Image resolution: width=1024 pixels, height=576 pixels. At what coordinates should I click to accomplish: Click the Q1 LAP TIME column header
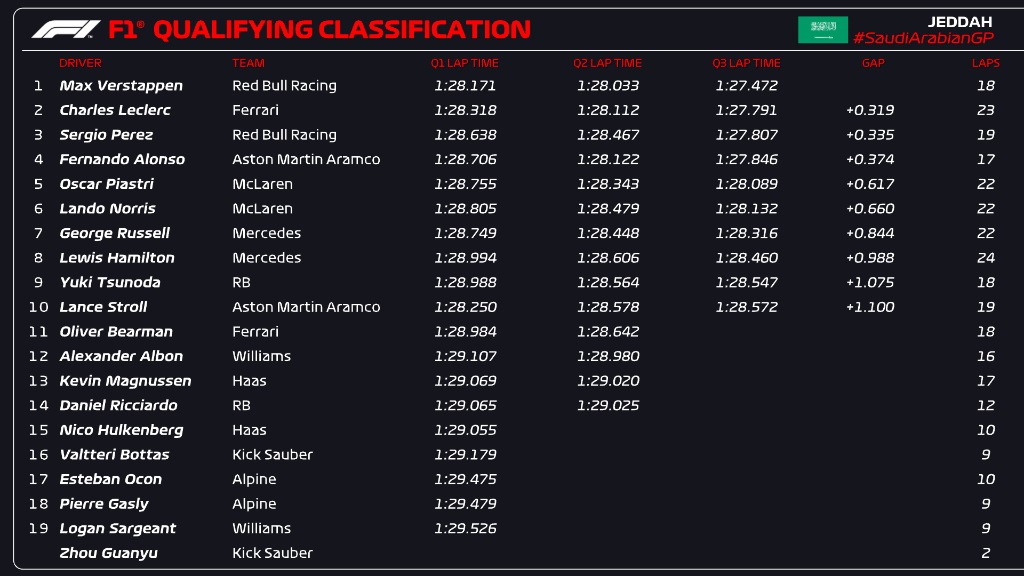(x=464, y=63)
